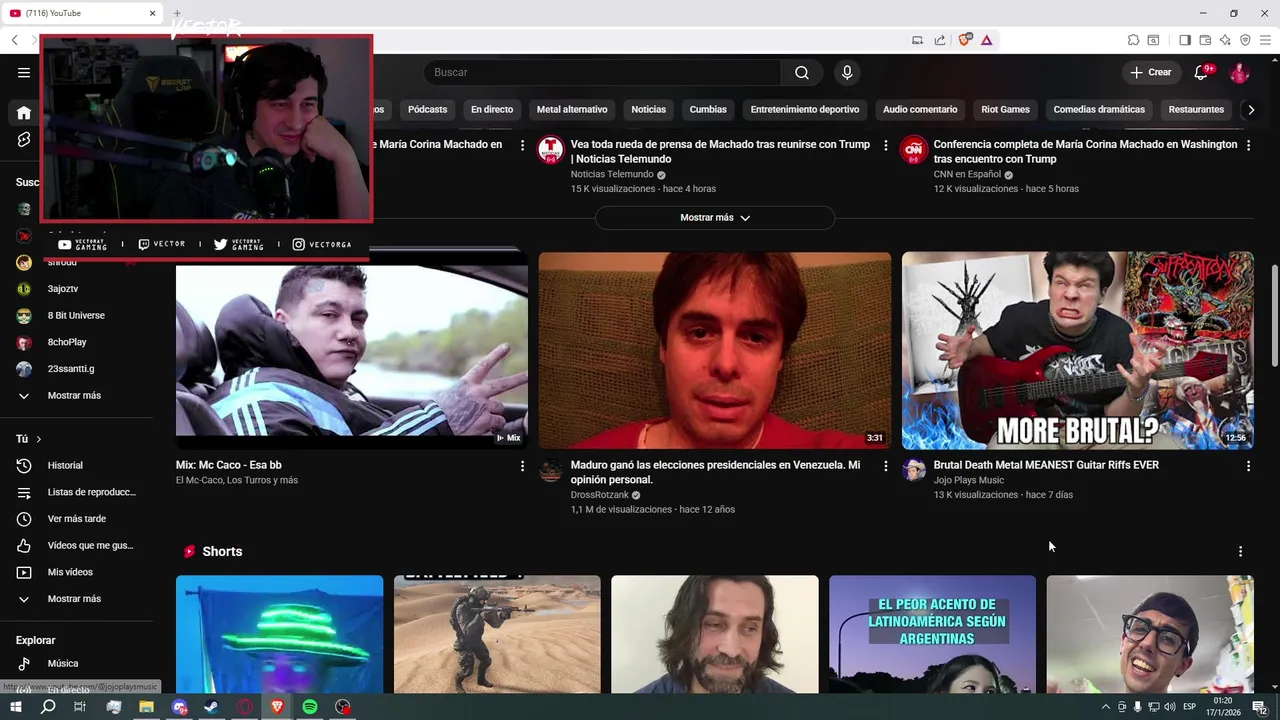Open Brave Wallet icon

(x=1205, y=40)
